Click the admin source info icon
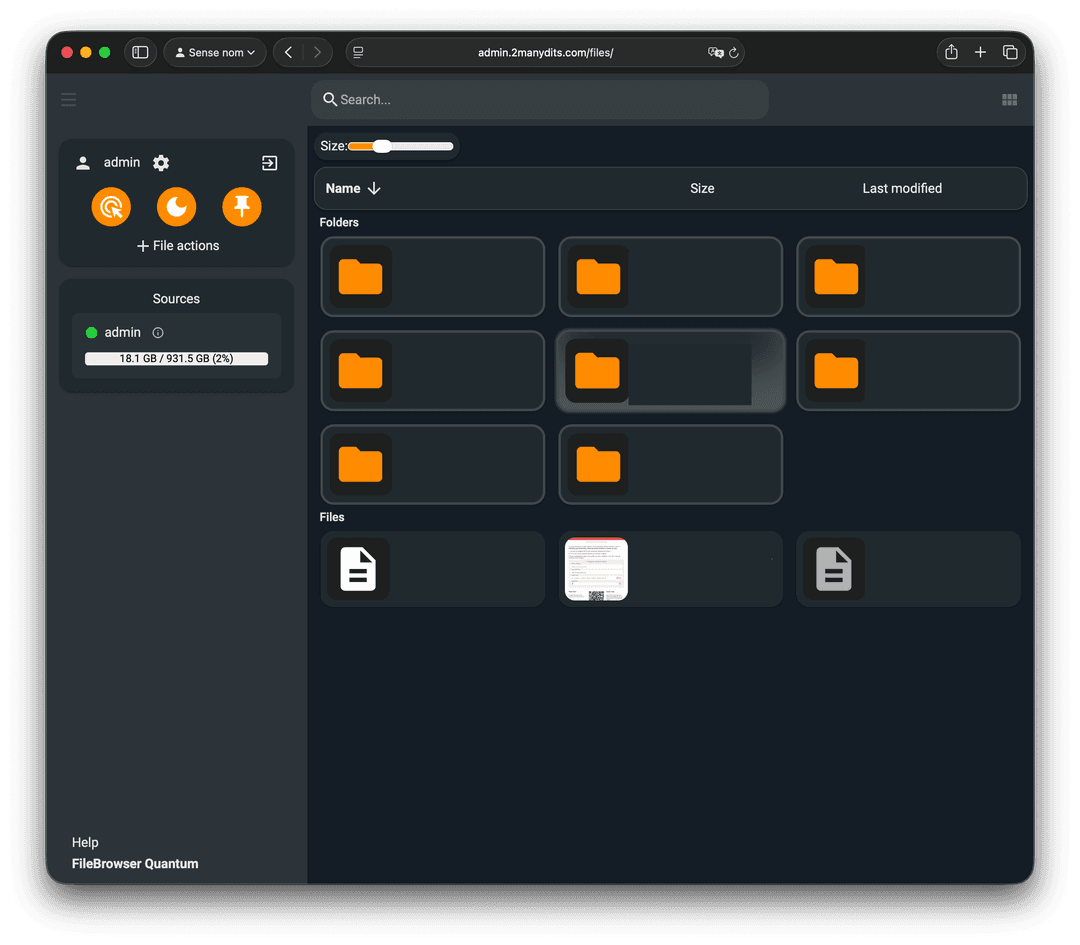This screenshot has width=1080, height=945. 158,333
